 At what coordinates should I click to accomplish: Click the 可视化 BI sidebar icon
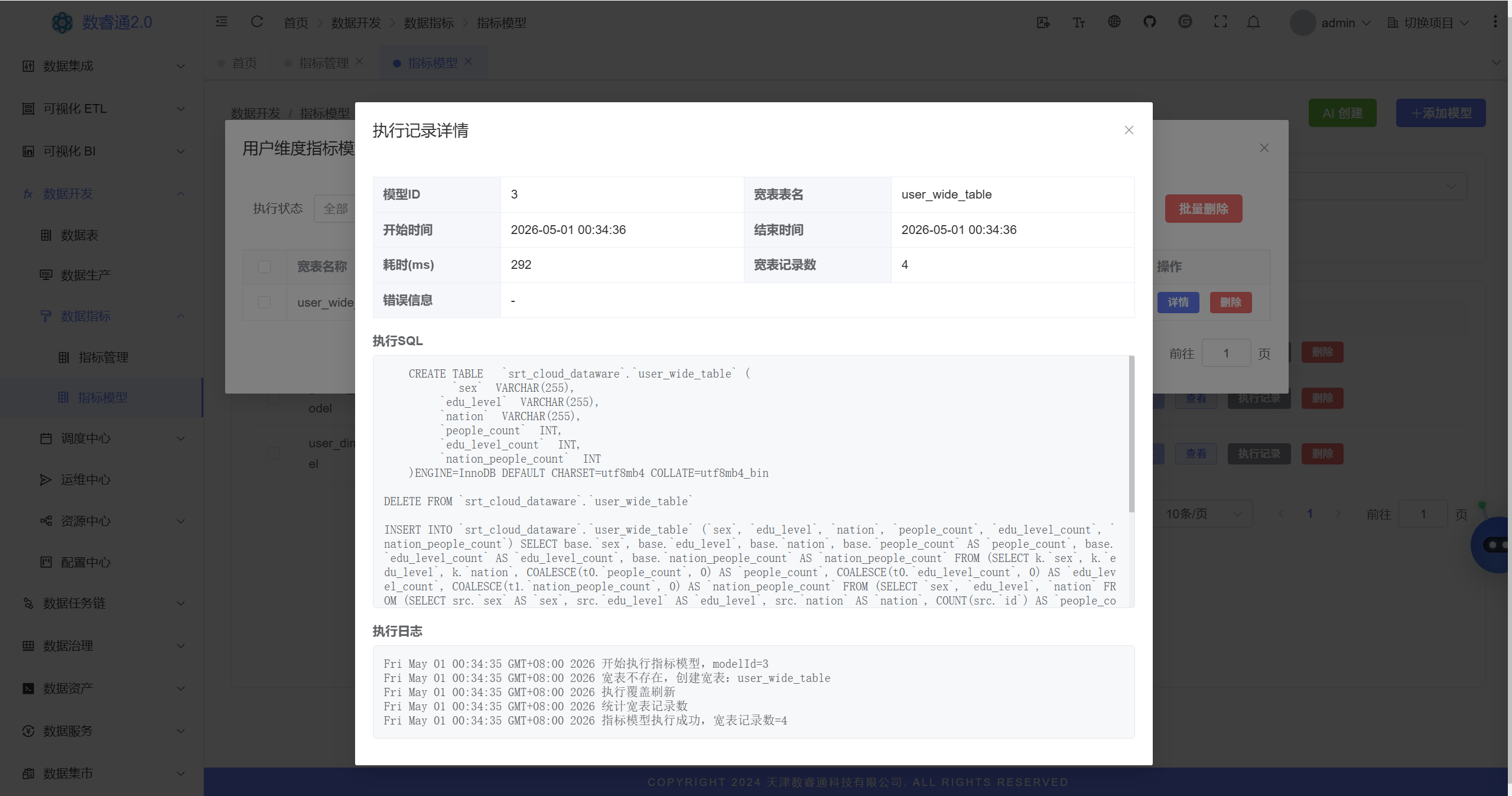(28, 151)
